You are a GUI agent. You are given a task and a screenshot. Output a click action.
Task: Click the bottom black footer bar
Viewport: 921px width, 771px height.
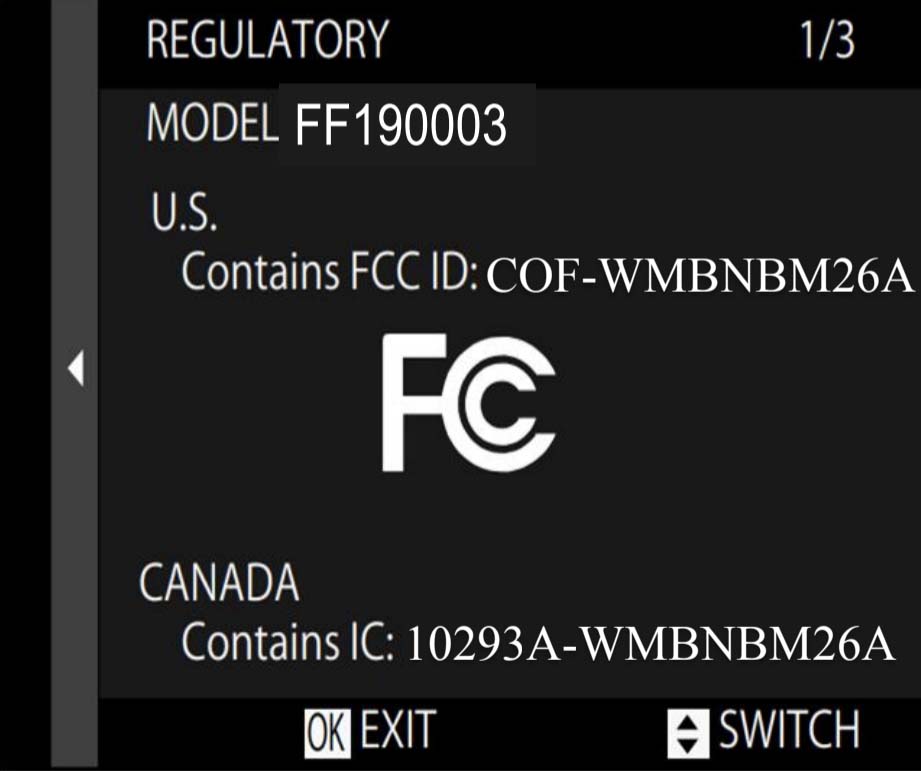[509, 733]
